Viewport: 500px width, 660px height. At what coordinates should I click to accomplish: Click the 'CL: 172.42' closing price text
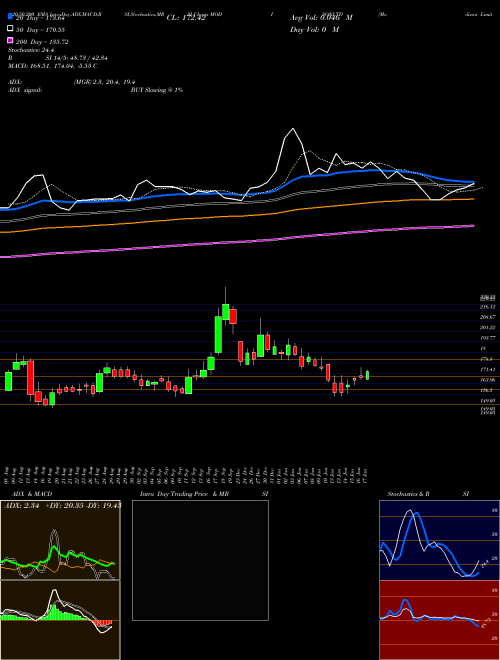[x=186, y=18]
